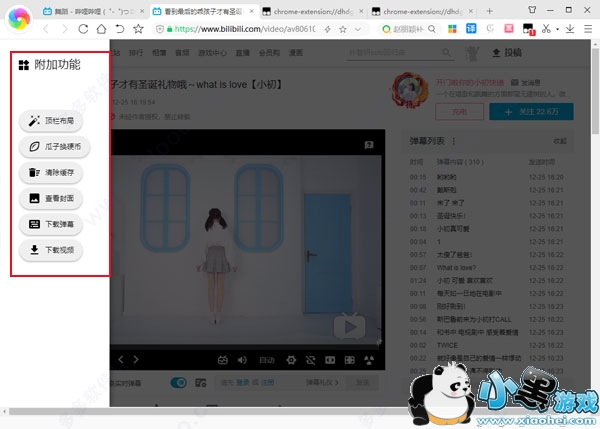Collapse the danmaku list with 收起
The height and width of the screenshot is (429, 600).
(x=560, y=141)
